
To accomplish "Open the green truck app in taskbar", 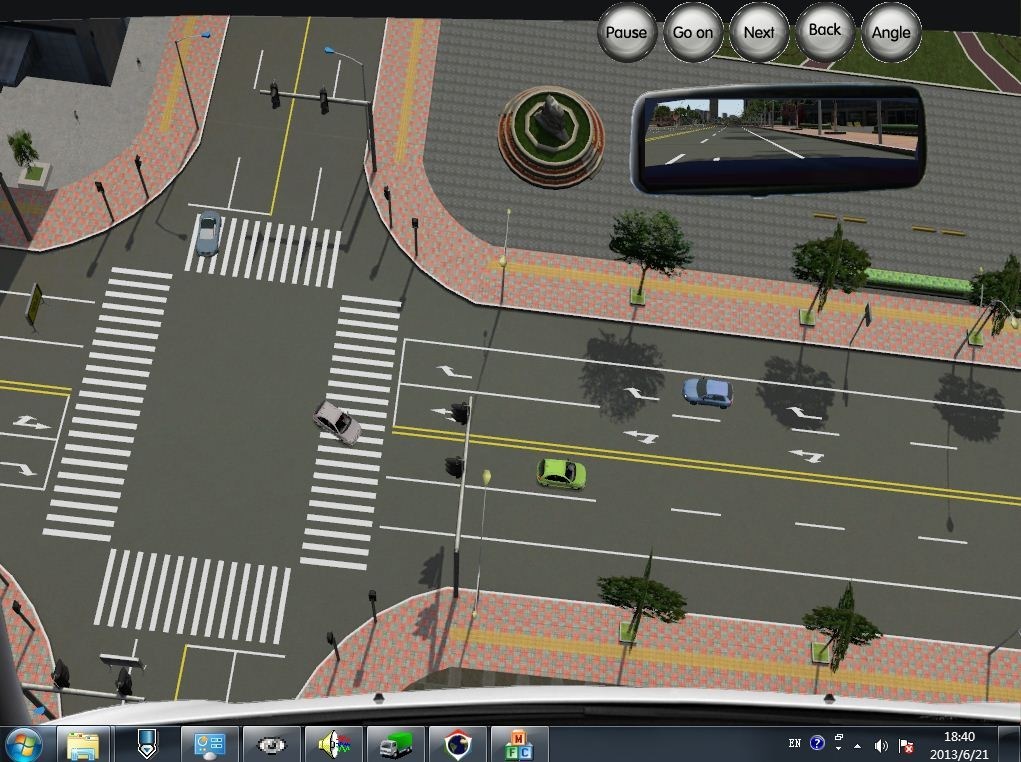I will [395, 744].
